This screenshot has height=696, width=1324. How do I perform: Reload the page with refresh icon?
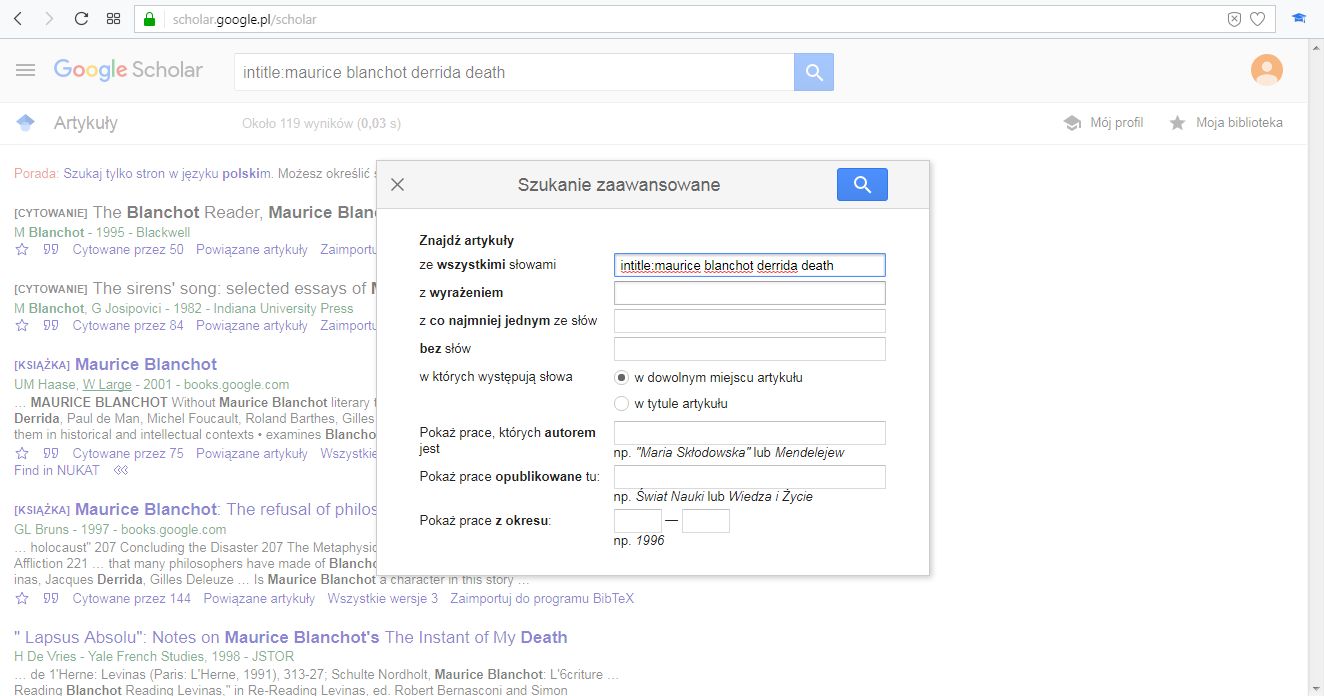point(82,19)
